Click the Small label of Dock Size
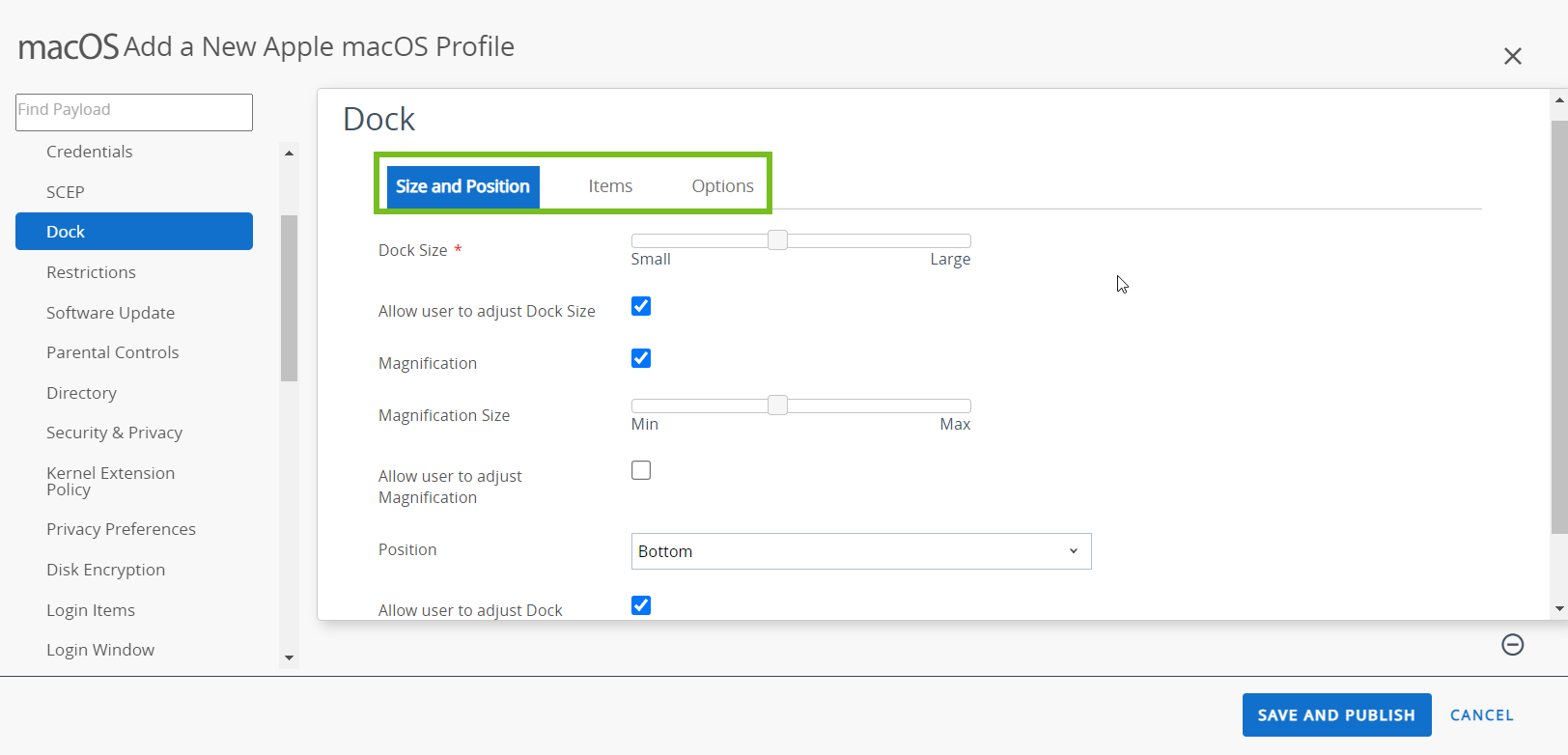The image size is (1568, 755). pyautogui.click(x=651, y=260)
